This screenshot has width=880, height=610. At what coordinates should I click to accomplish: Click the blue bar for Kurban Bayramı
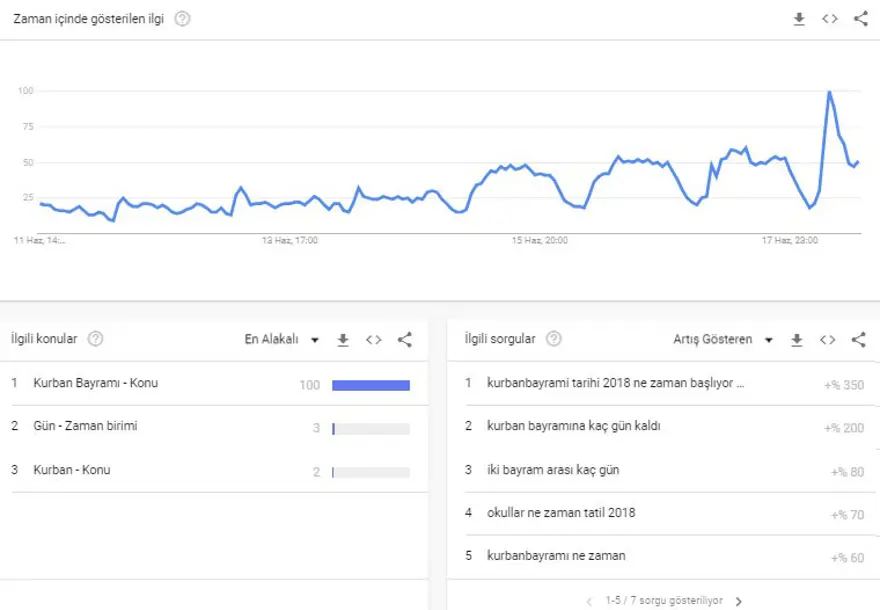371,385
